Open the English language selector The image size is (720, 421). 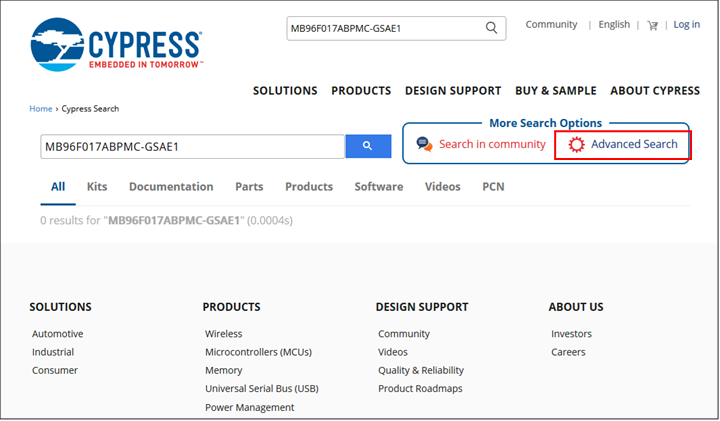pos(614,25)
